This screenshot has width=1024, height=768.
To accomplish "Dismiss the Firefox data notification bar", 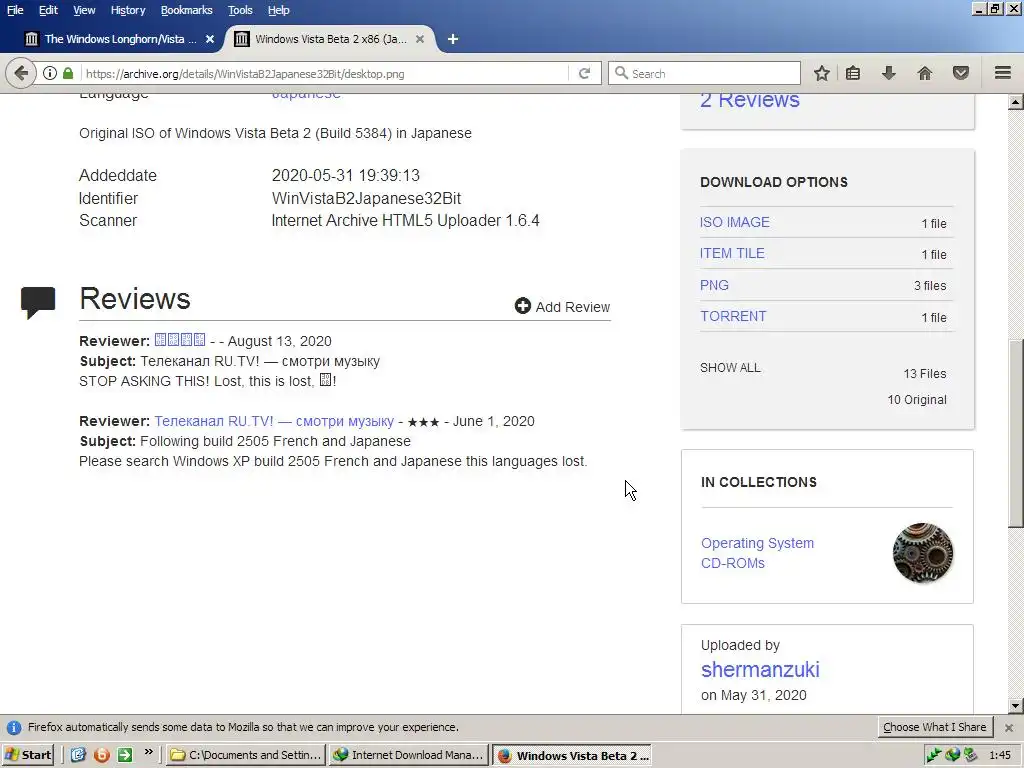I will (1009, 728).
